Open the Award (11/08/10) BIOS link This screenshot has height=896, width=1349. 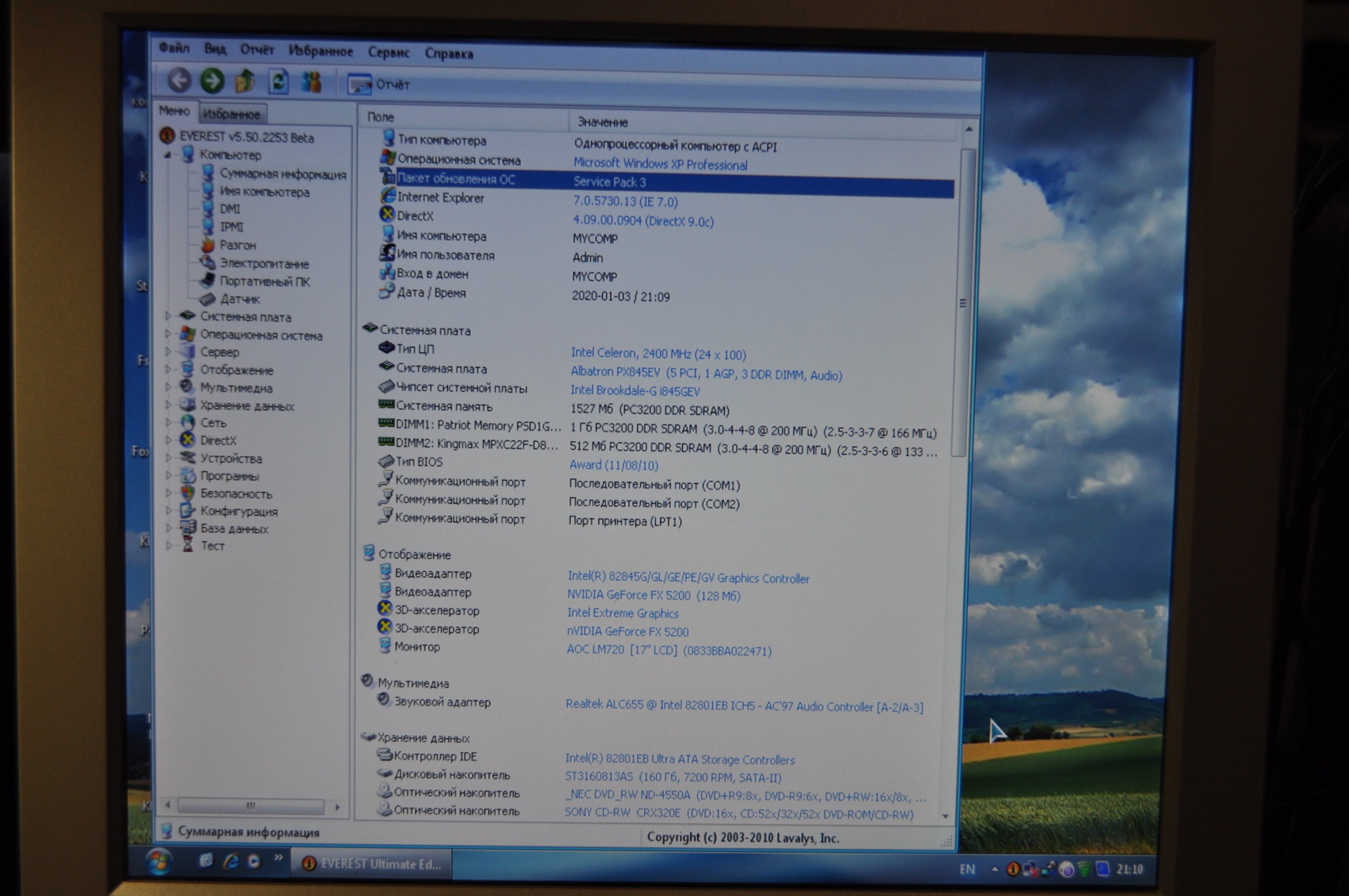click(614, 465)
